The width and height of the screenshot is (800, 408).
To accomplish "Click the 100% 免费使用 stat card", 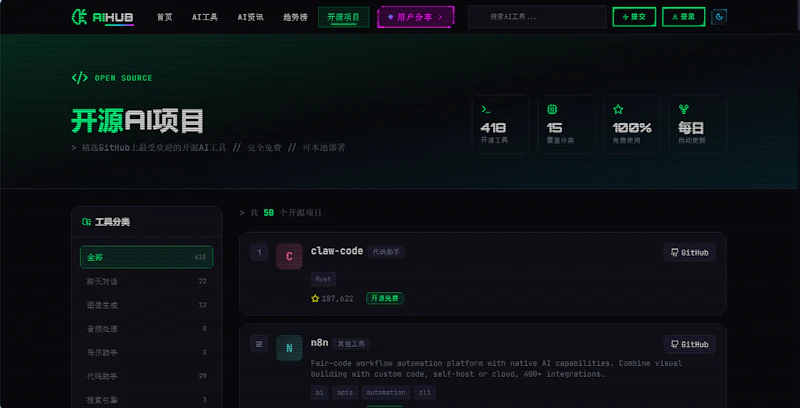I will coord(632,124).
